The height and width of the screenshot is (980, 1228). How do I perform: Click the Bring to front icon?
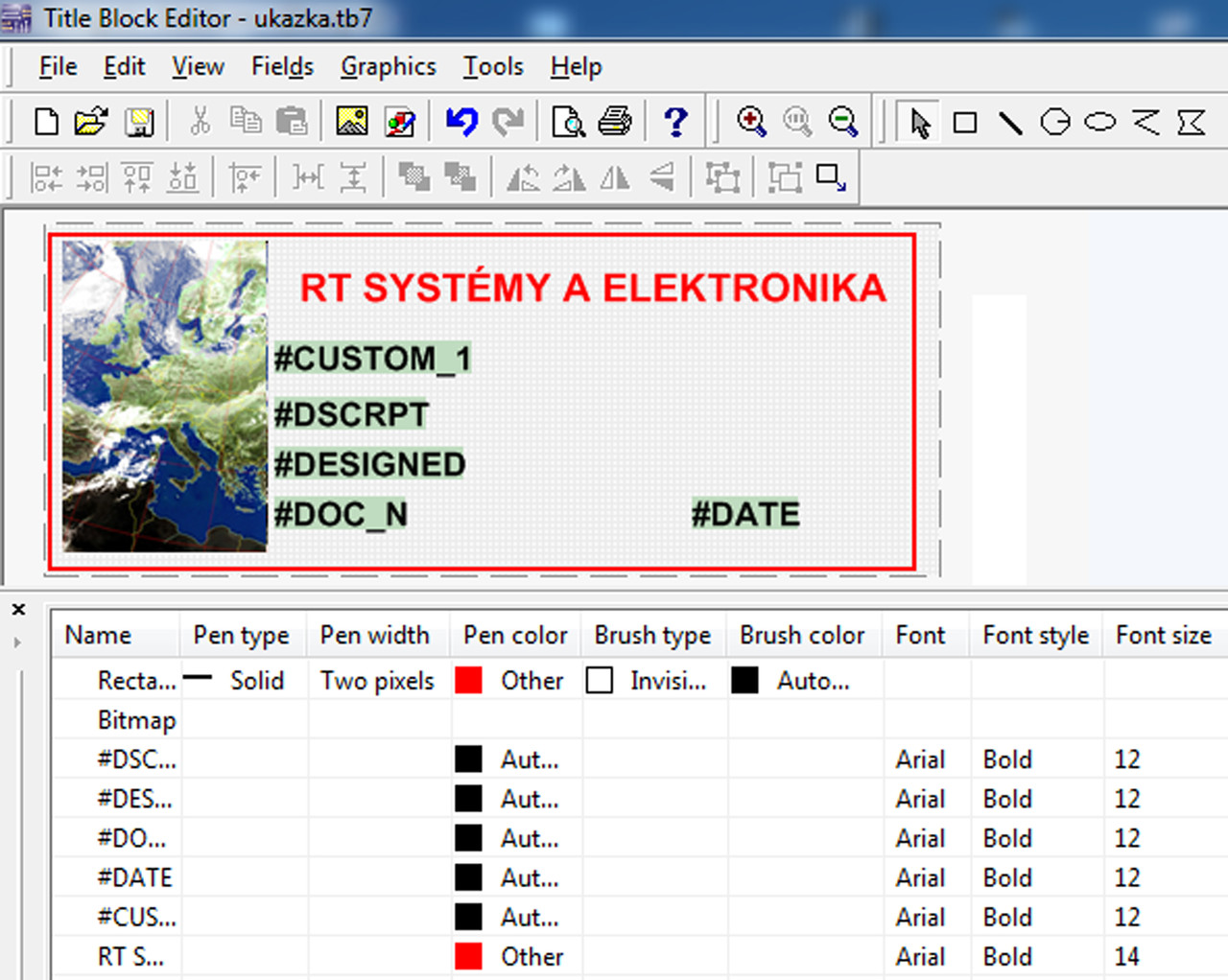pos(413,177)
